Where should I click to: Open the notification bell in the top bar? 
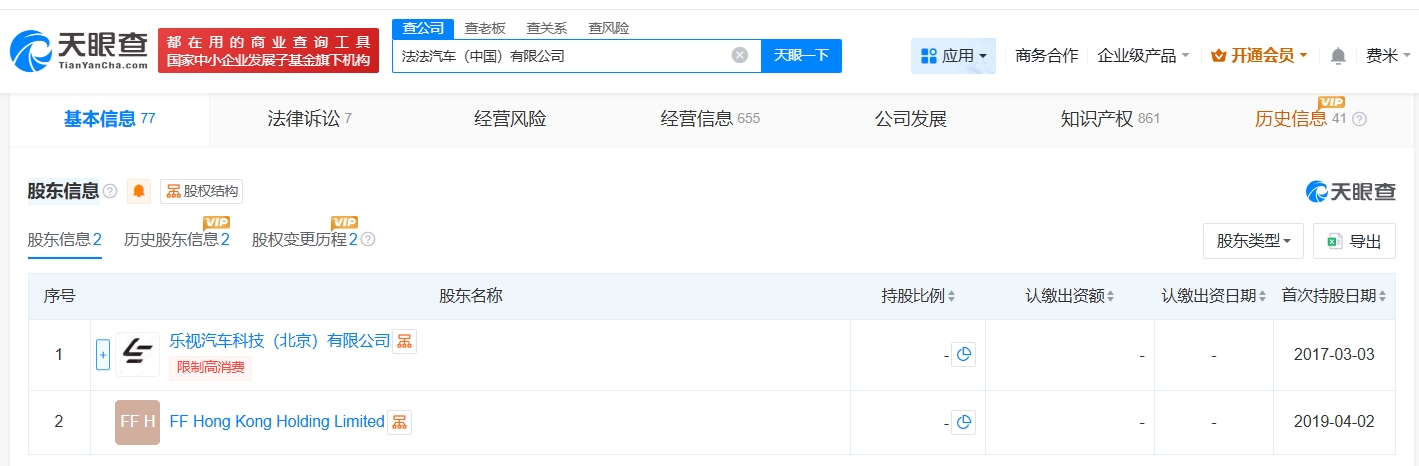point(1338,56)
